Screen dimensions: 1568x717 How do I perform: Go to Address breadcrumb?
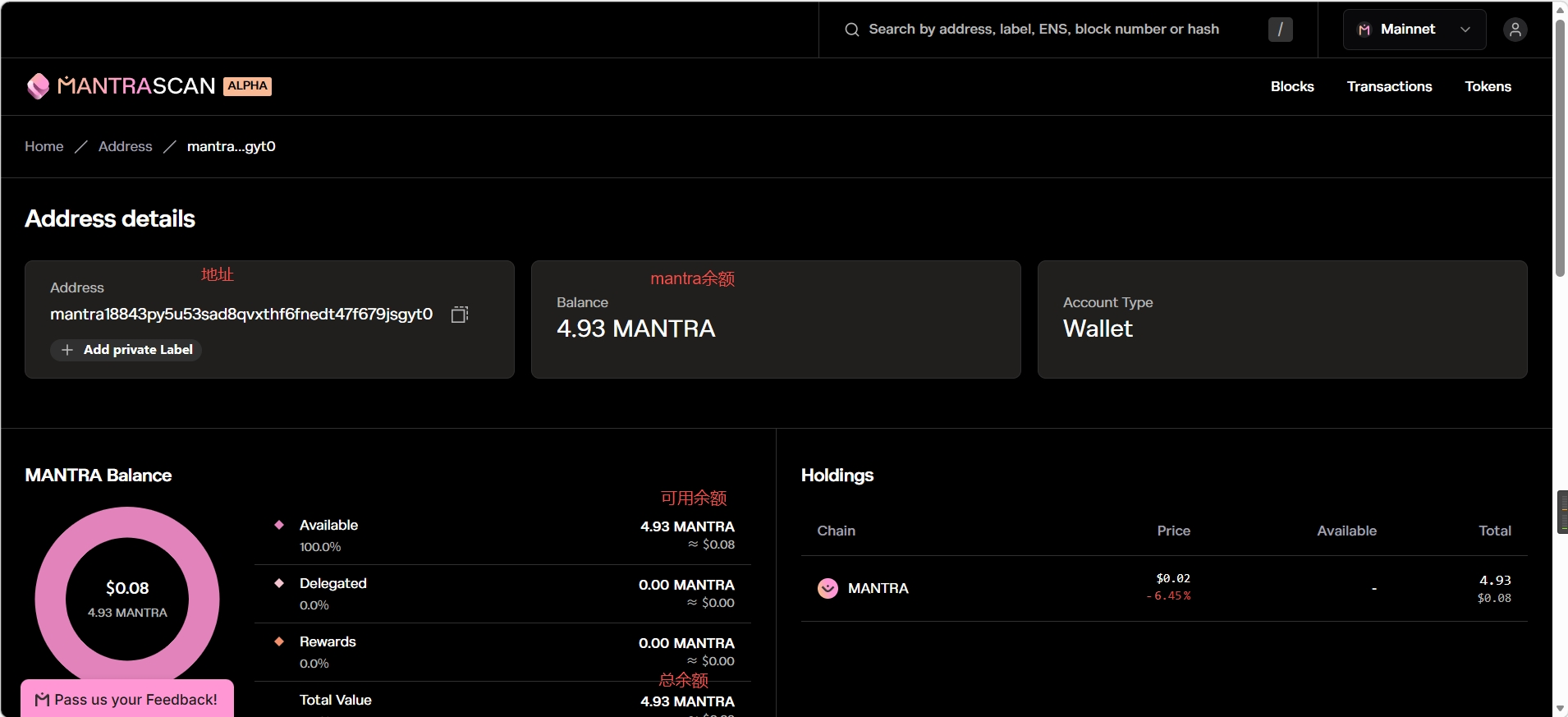pos(125,146)
